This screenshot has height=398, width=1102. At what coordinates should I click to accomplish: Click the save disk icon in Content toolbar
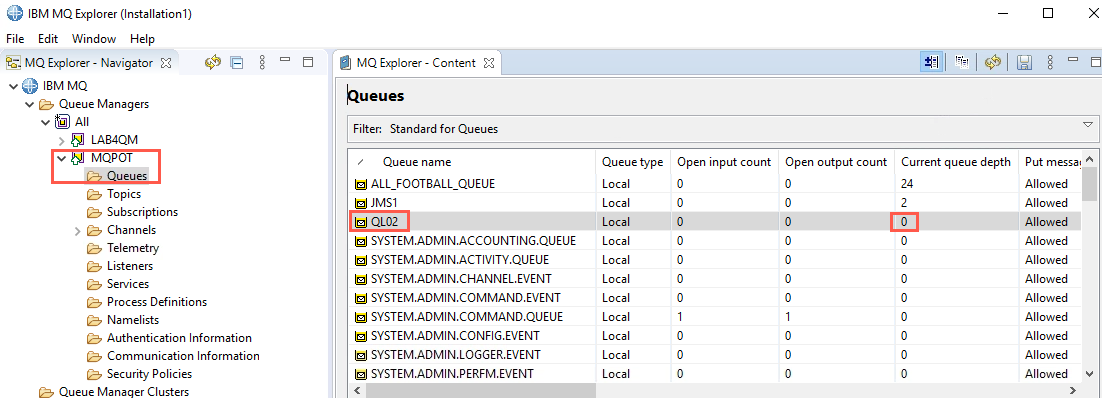coord(1024,63)
